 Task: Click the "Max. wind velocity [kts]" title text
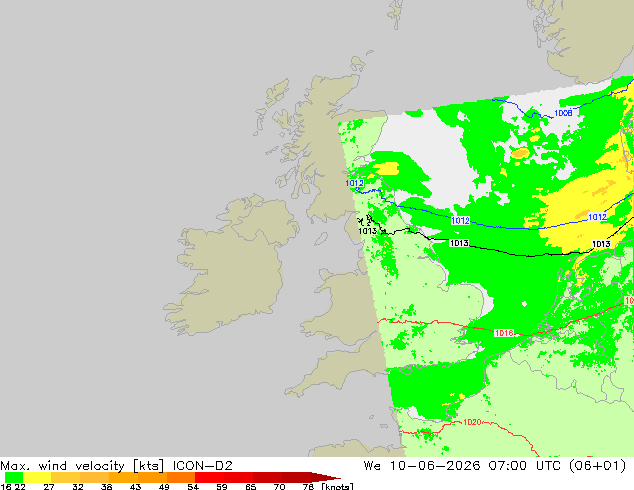[x=82, y=466]
